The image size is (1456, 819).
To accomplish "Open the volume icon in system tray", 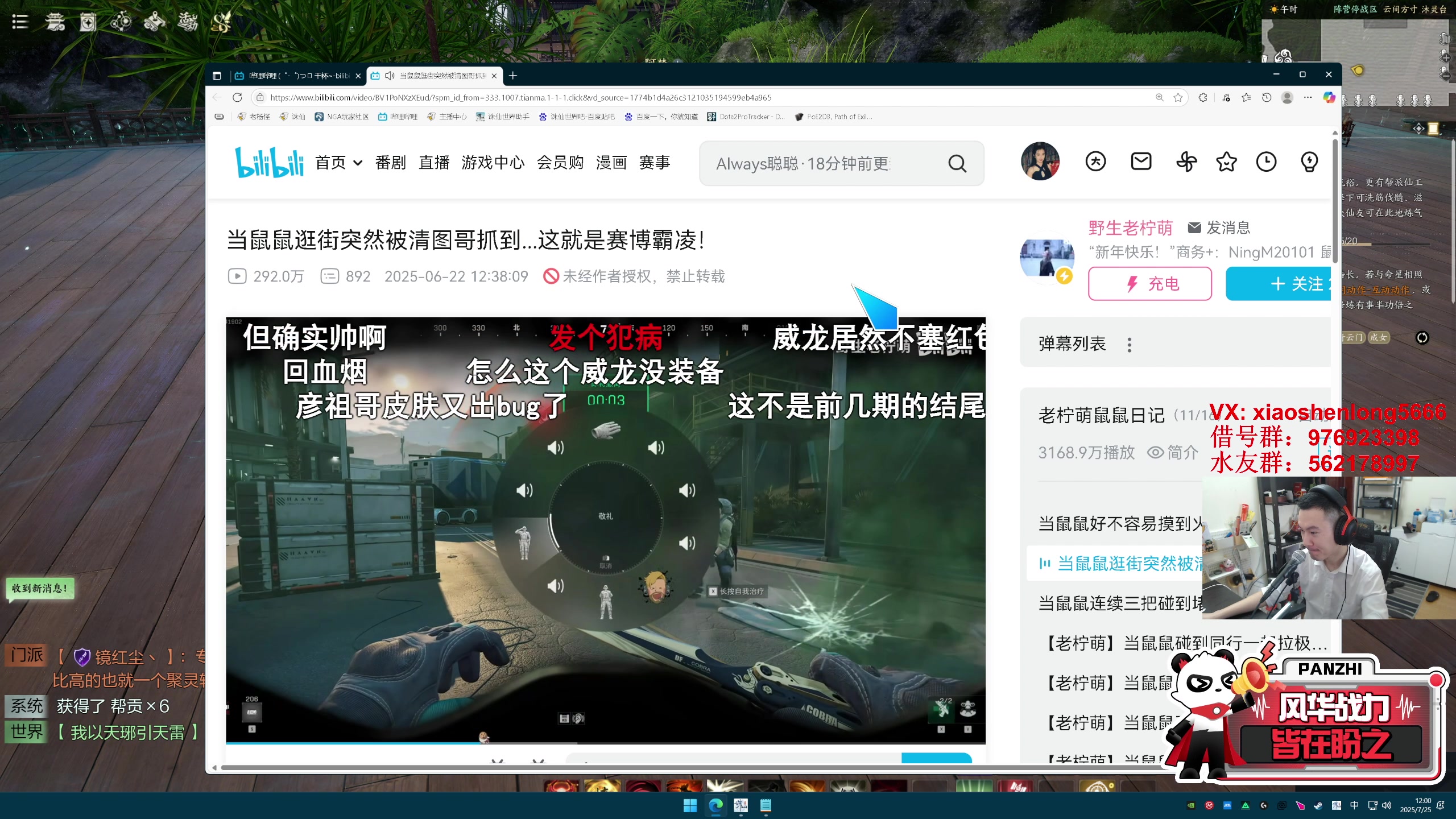I will tap(1386, 805).
